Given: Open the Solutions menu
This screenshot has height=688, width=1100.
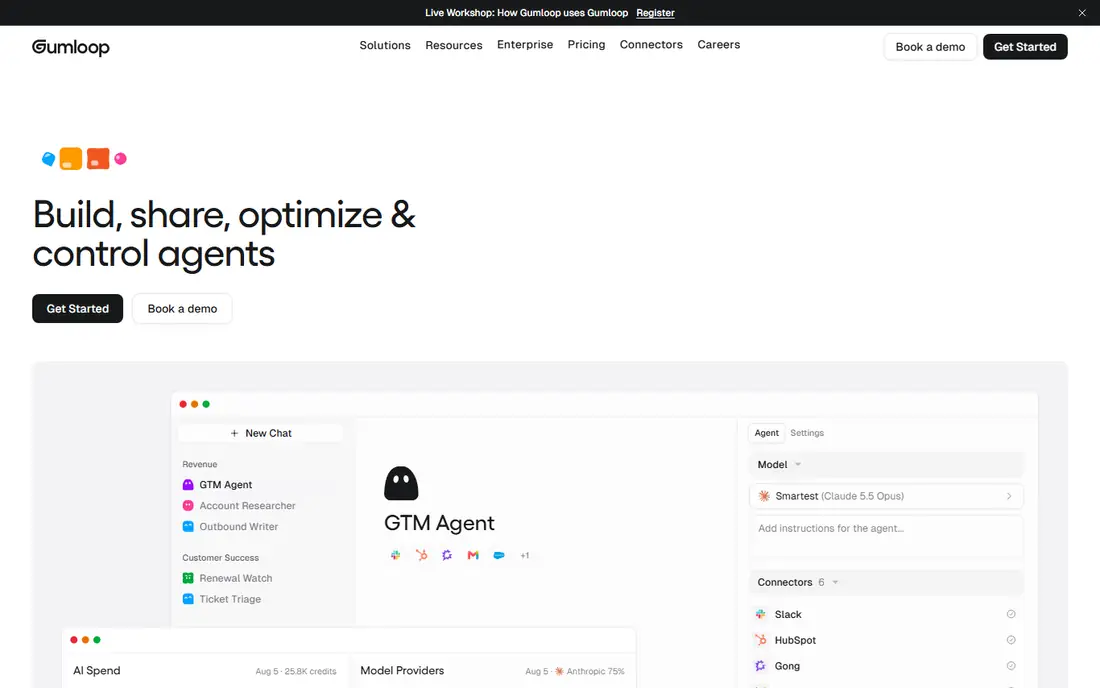Looking at the screenshot, I should (x=385, y=45).
